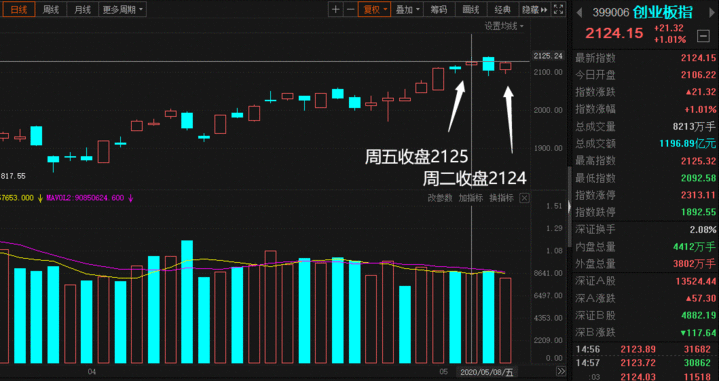The height and width of the screenshot is (381, 719).
Task: Expand 设置均线 options
Action: click(504, 26)
